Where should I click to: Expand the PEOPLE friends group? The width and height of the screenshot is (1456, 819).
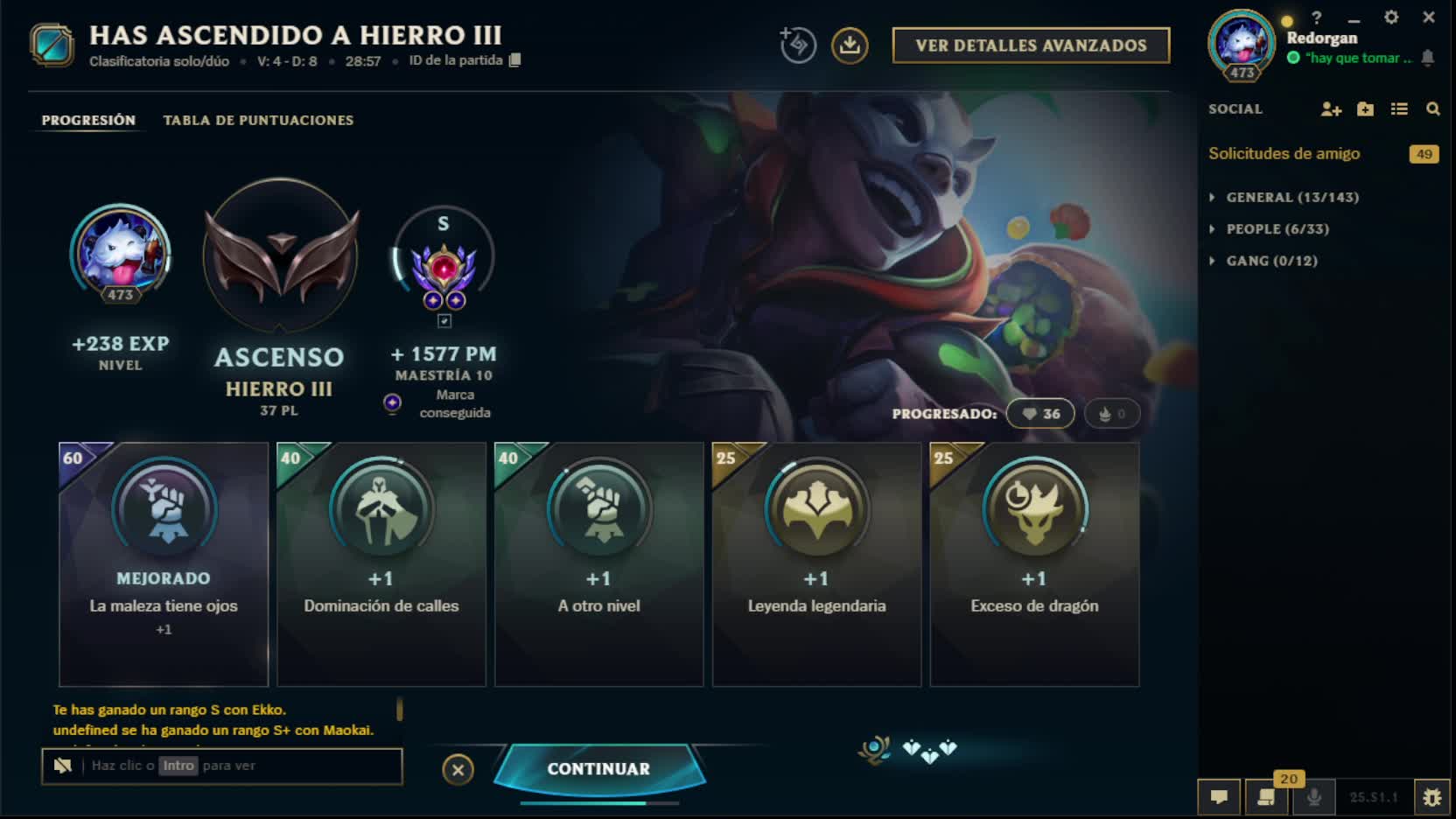(x=1269, y=229)
